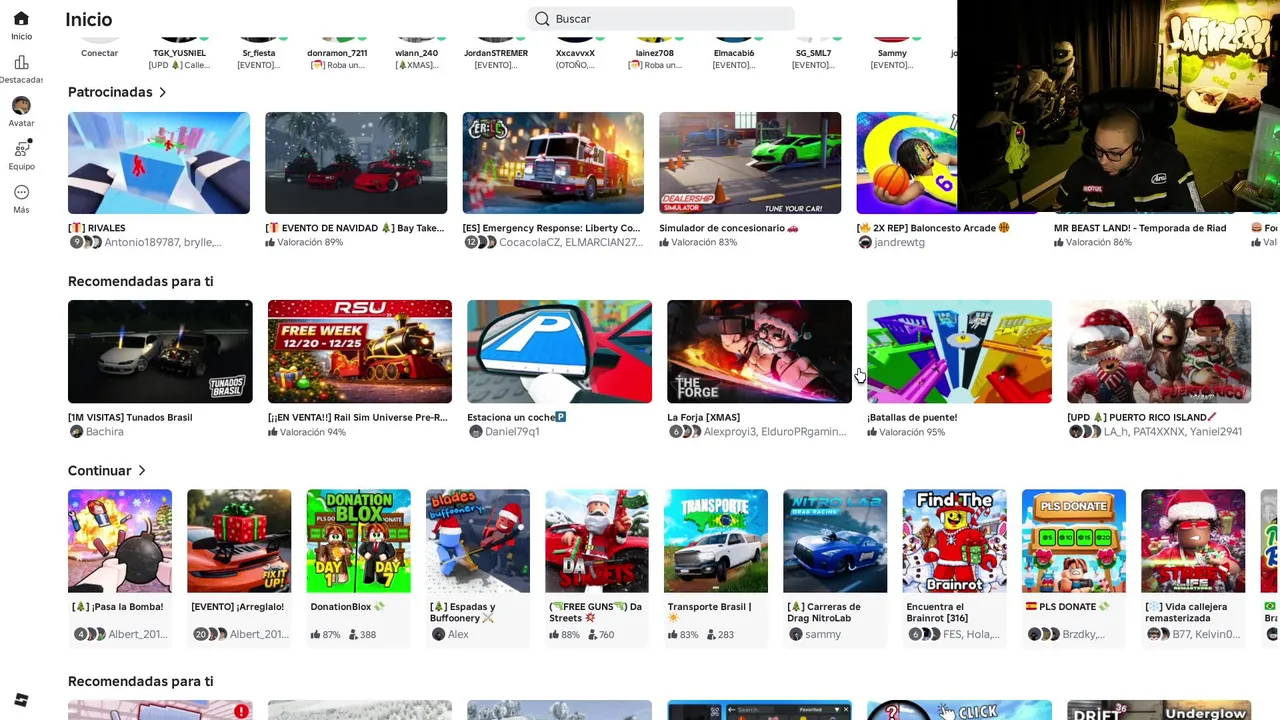Screen dimensions: 1280x720
Task: Click the thumbs-up icon under DonationBlox
Action: pos(315,634)
